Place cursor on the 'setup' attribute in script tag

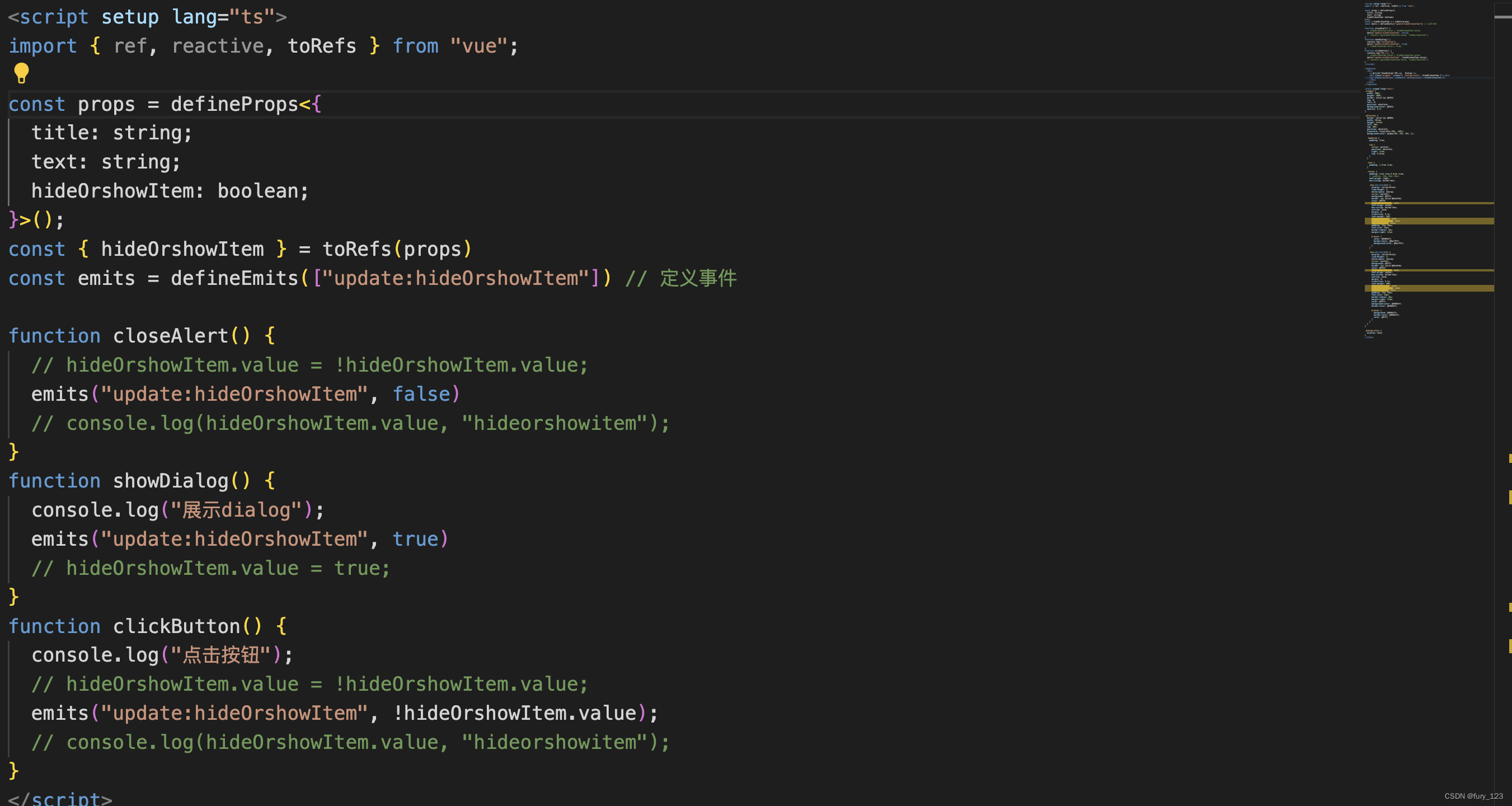coord(130,17)
